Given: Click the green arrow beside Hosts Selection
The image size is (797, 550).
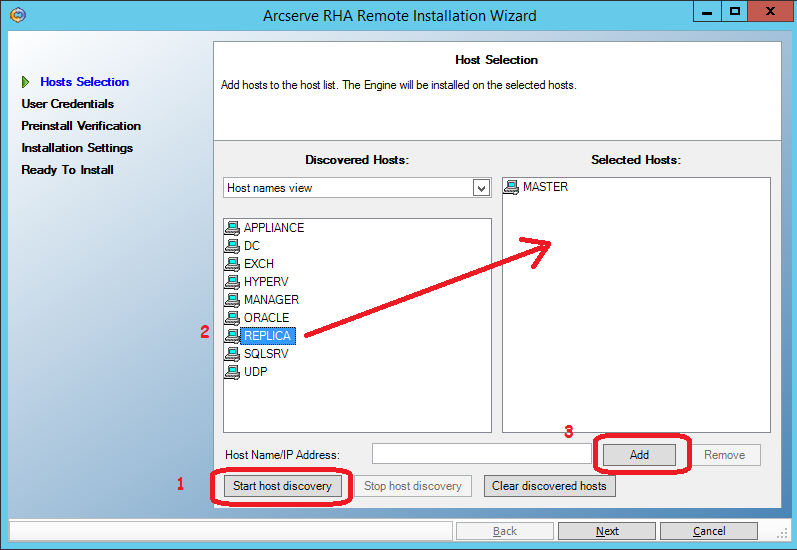Looking at the screenshot, I should coord(25,82).
